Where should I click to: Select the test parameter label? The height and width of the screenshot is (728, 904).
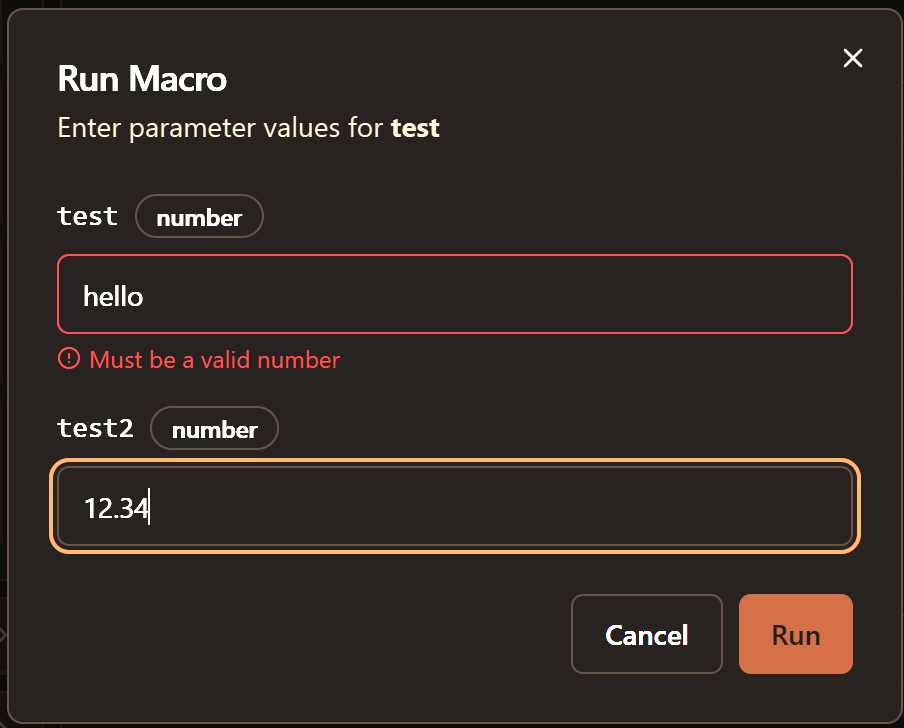pyautogui.click(x=88, y=216)
